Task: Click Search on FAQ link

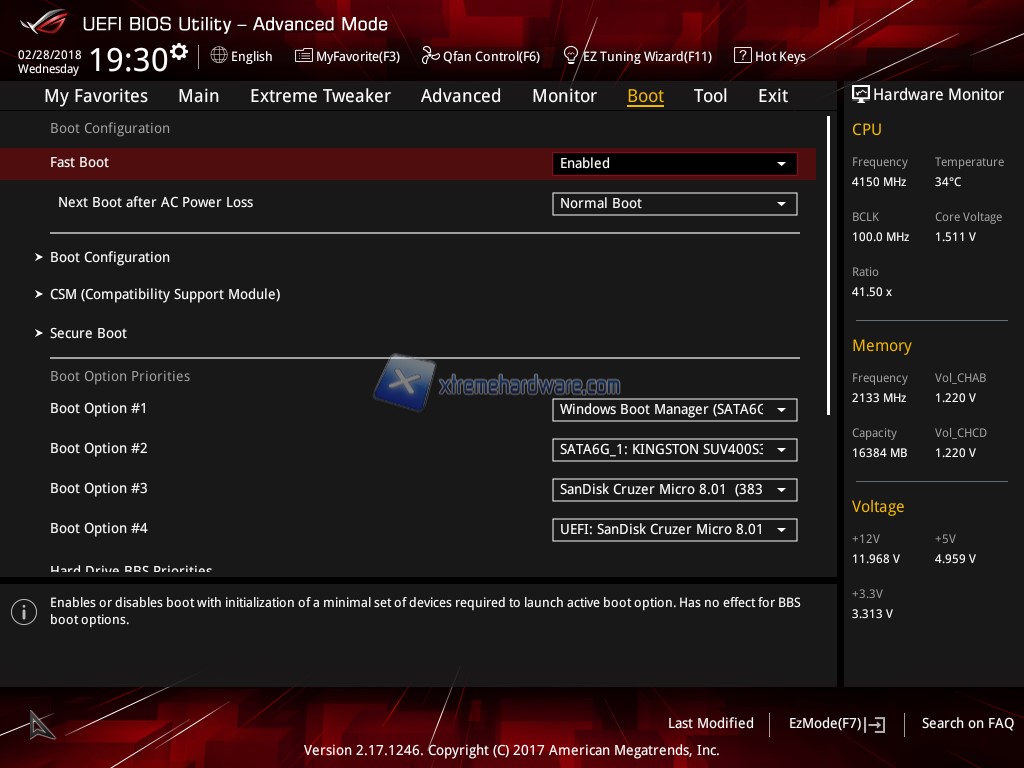Action: click(967, 723)
